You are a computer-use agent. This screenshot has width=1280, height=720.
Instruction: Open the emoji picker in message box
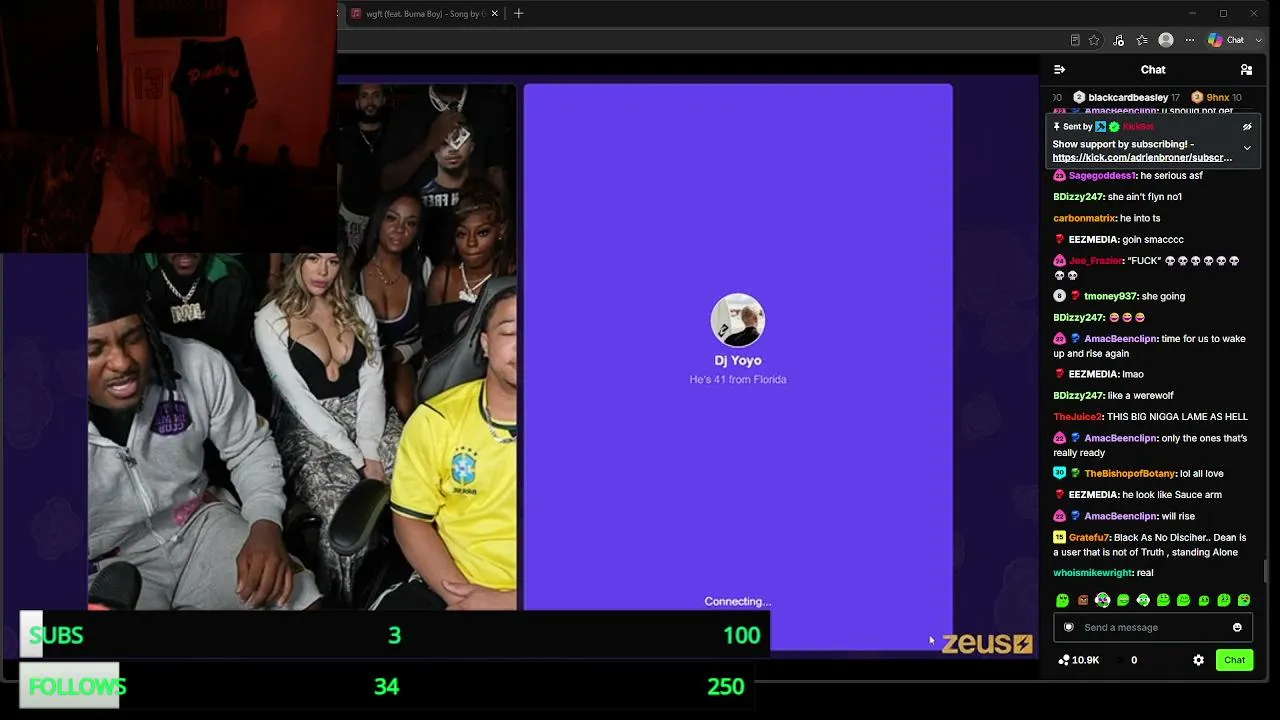[x=1237, y=627]
